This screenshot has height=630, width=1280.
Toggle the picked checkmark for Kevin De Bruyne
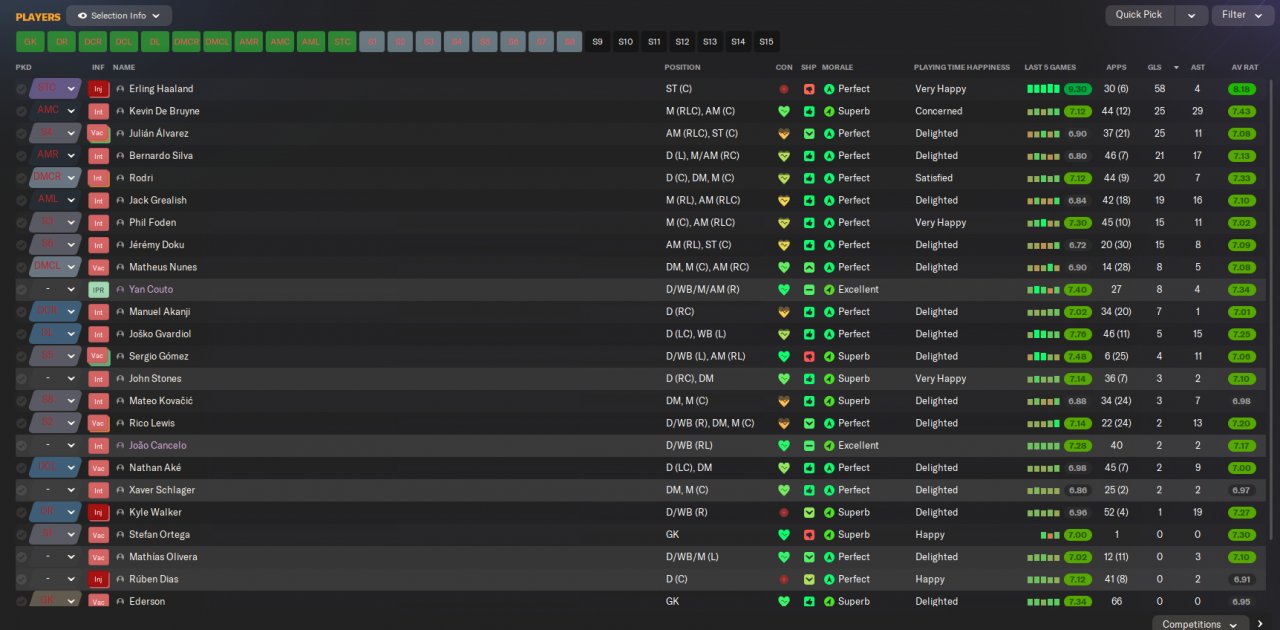point(21,111)
